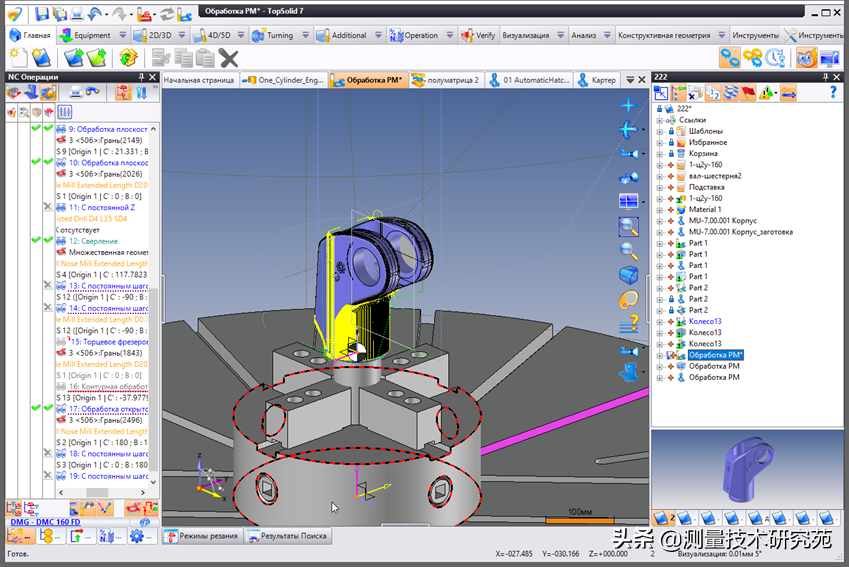Click the DMG - DMC 160 FD link

click(45, 522)
